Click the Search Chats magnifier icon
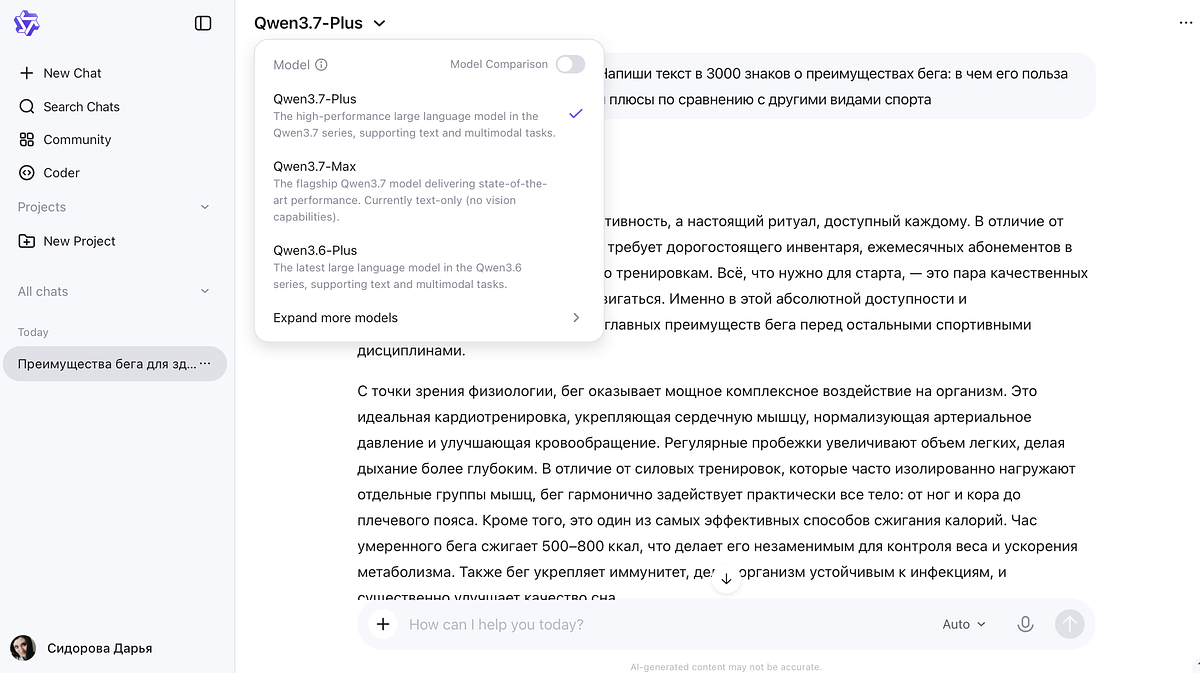The width and height of the screenshot is (1200, 673). pos(27,106)
